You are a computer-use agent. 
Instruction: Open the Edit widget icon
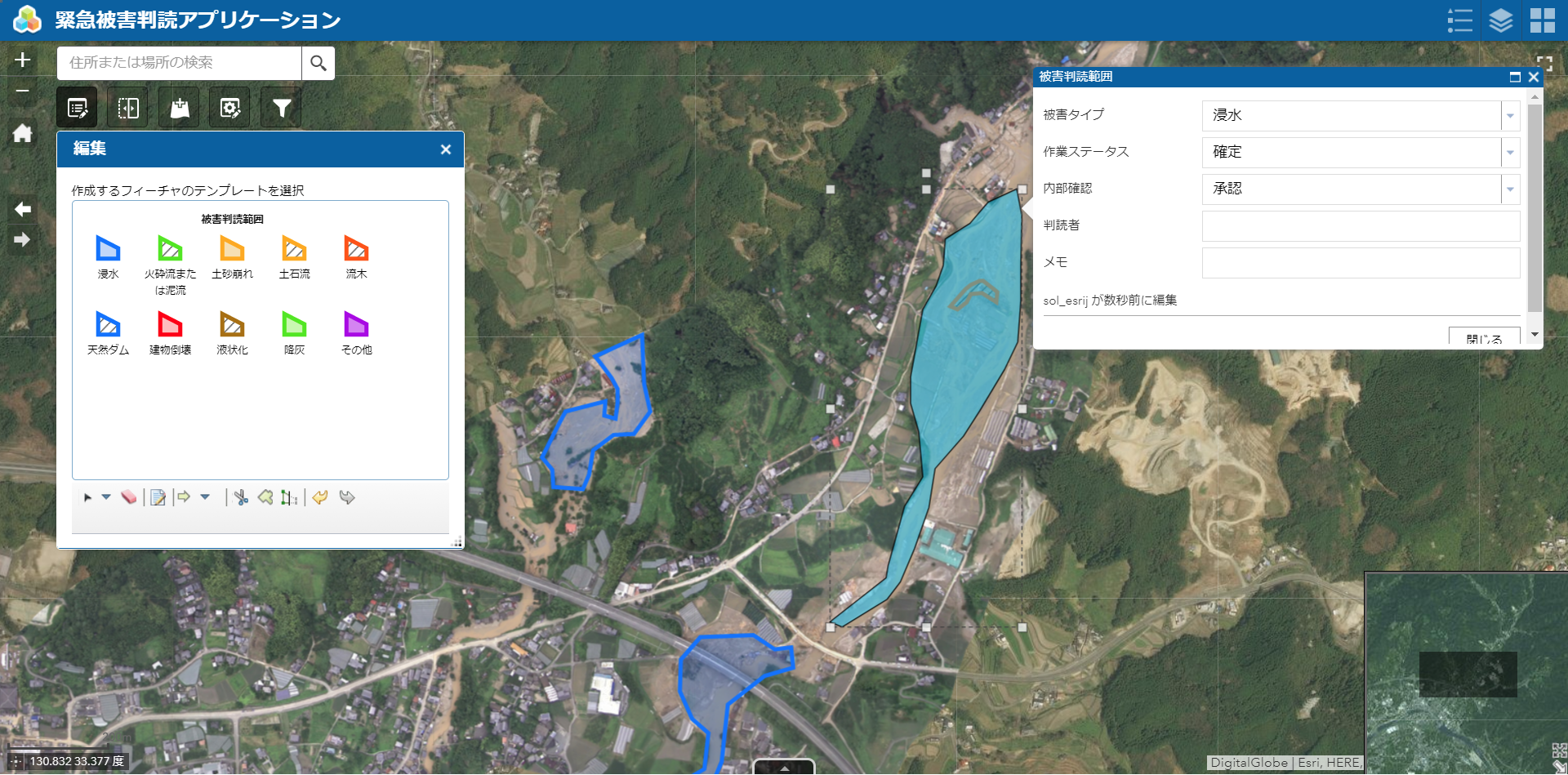pos(78,108)
